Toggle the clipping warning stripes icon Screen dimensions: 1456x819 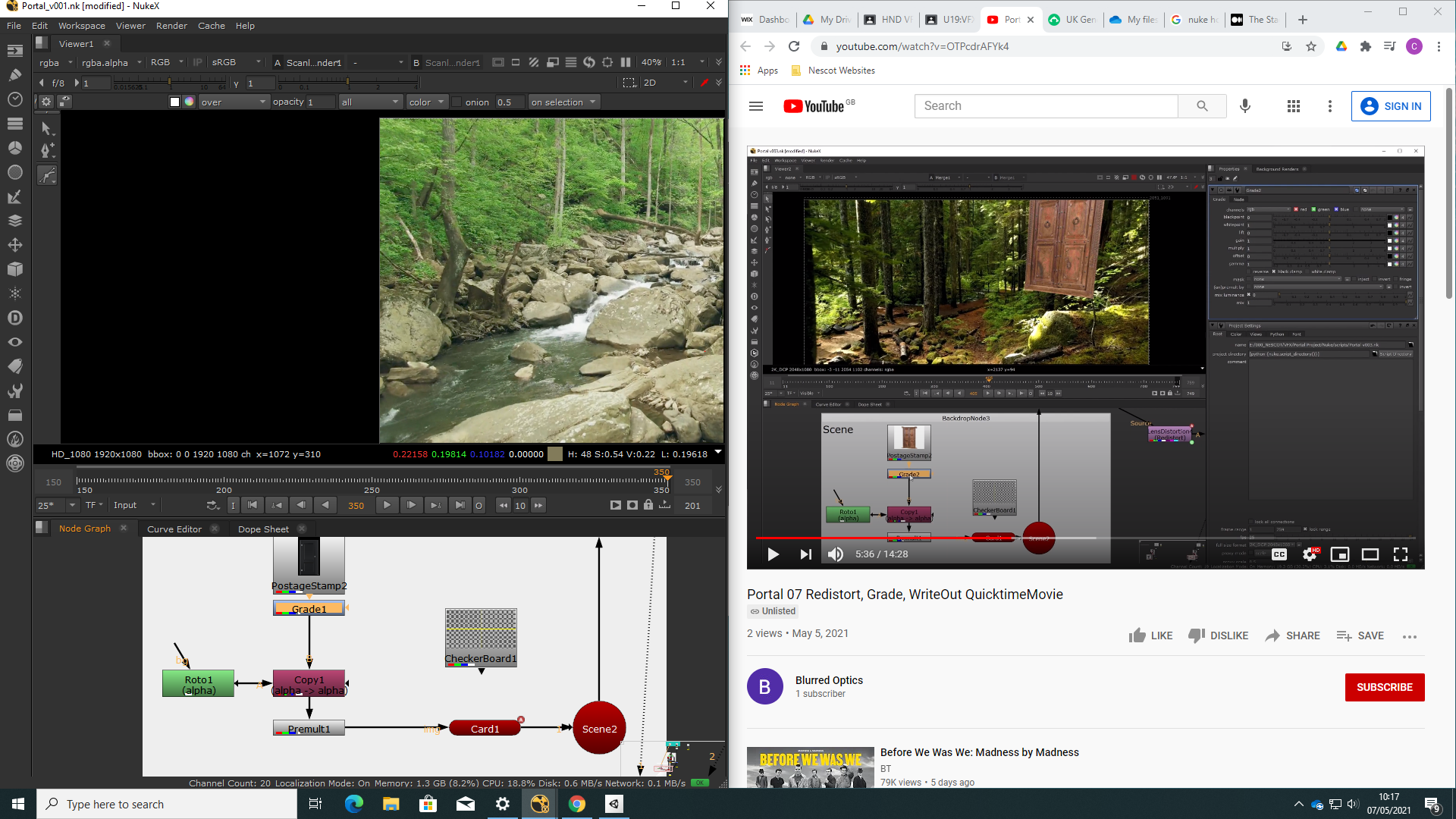pyautogui.click(x=534, y=62)
